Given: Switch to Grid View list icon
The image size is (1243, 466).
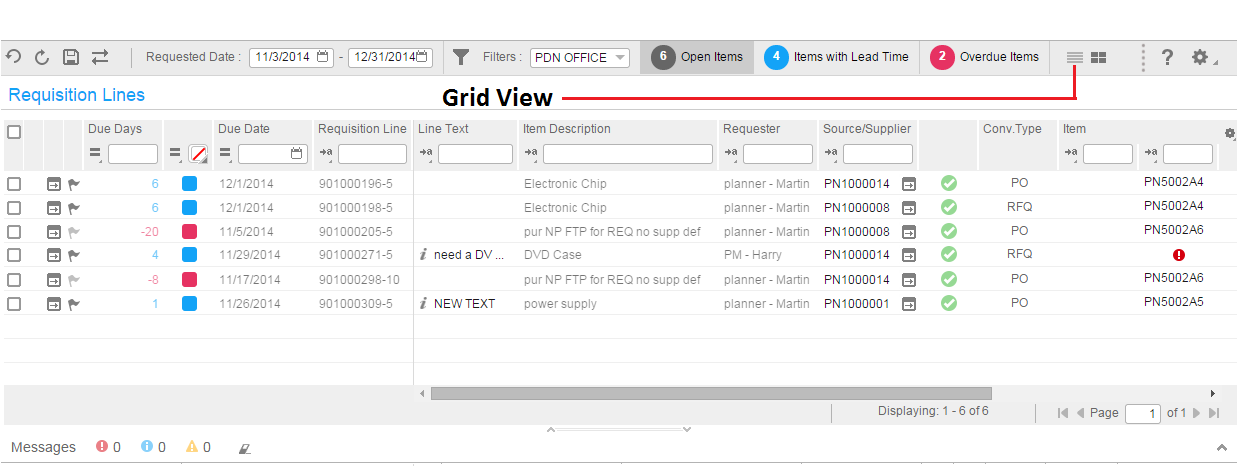Looking at the screenshot, I should tap(1075, 58).
